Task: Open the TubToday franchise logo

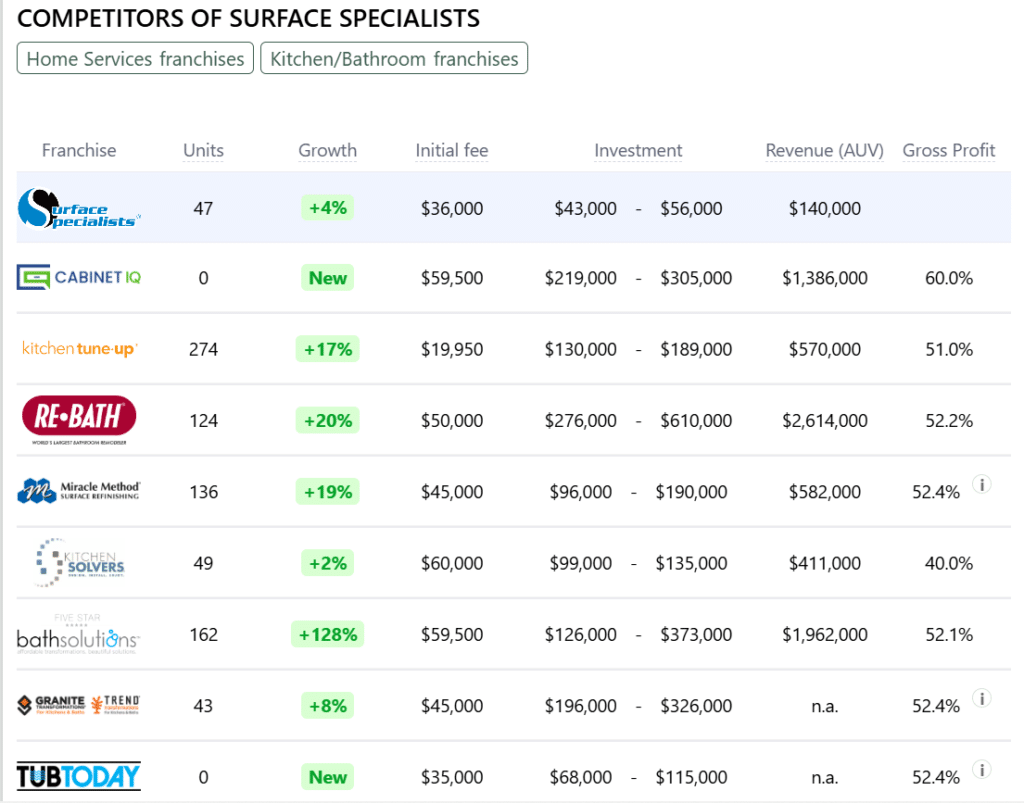Action: 78,776
